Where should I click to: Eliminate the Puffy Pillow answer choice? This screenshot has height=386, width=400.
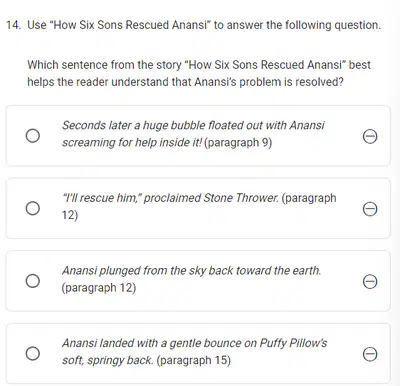[x=370, y=354]
